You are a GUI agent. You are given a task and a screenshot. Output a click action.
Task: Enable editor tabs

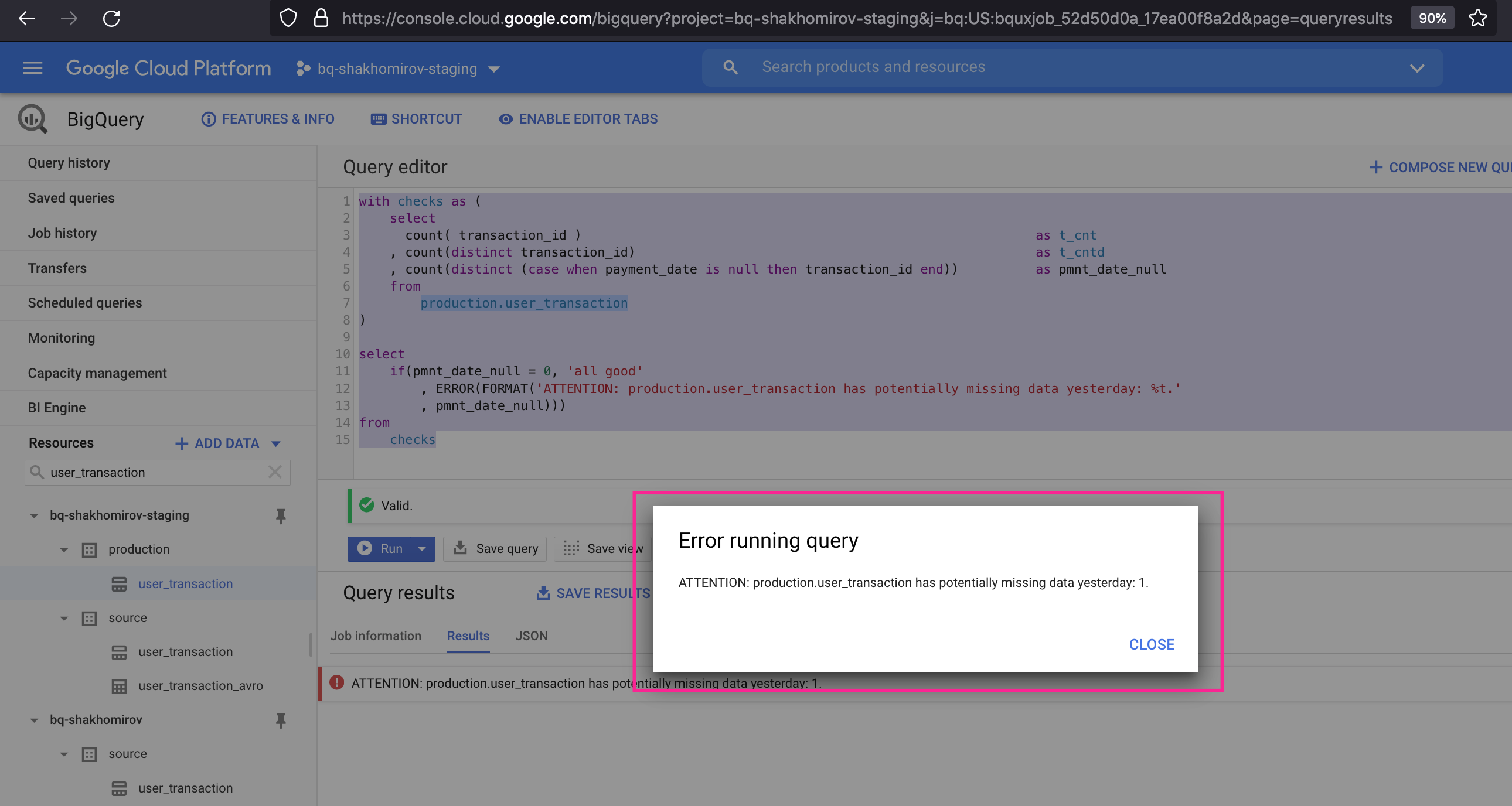click(578, 119)
